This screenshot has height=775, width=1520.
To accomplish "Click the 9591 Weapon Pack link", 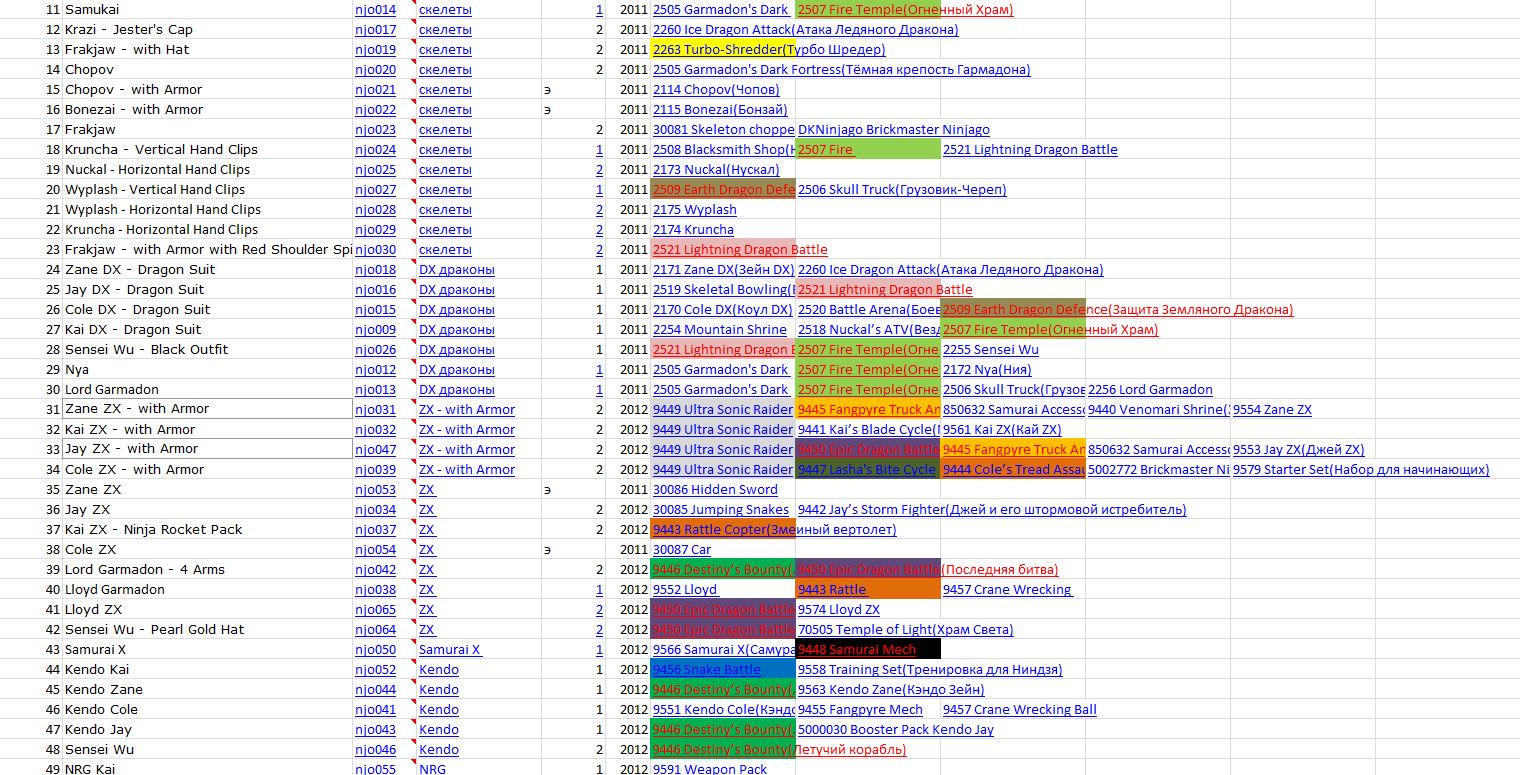I will [710, 769].
